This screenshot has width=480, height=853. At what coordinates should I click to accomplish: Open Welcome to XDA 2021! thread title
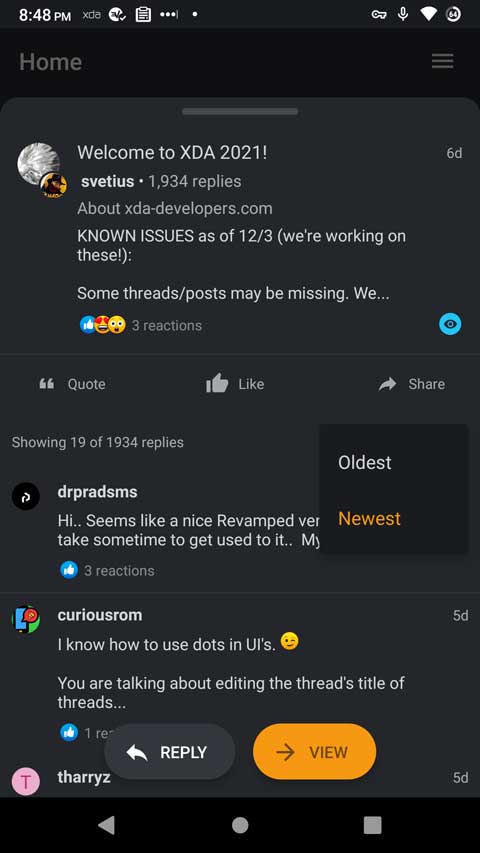click(x=173, y=153)
